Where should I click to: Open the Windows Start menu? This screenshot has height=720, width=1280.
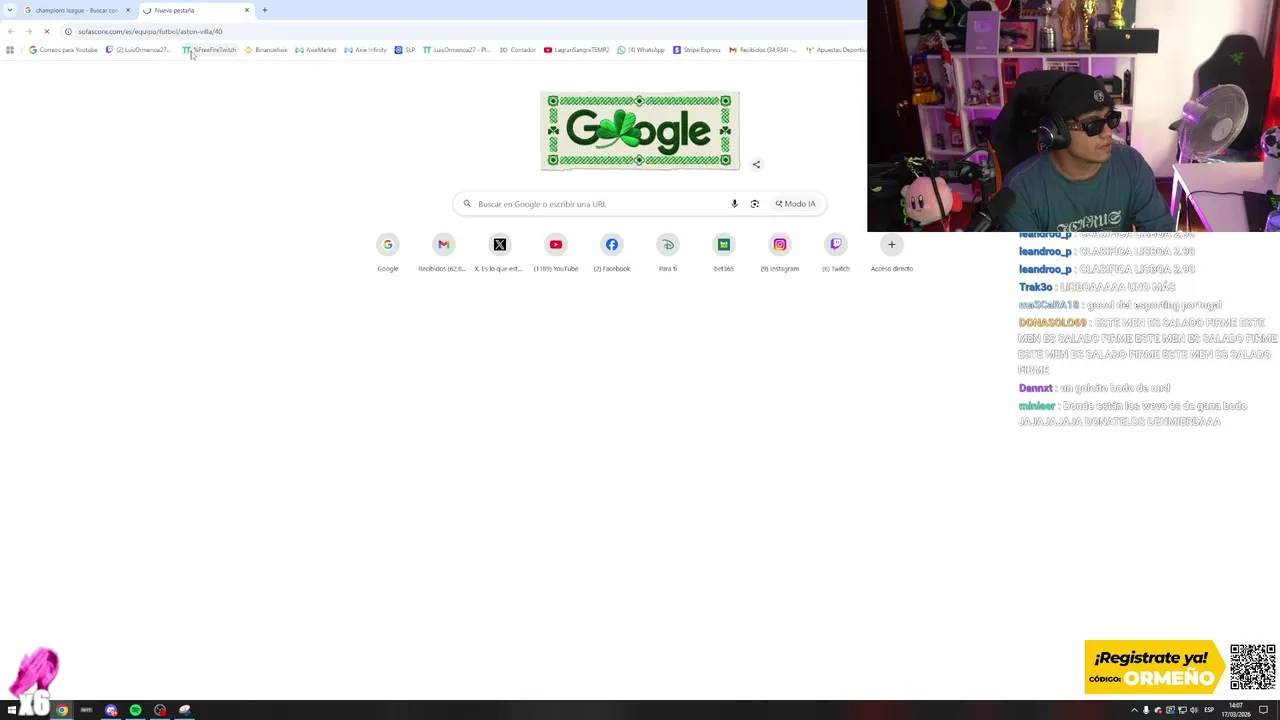click(x=12, y=710)
